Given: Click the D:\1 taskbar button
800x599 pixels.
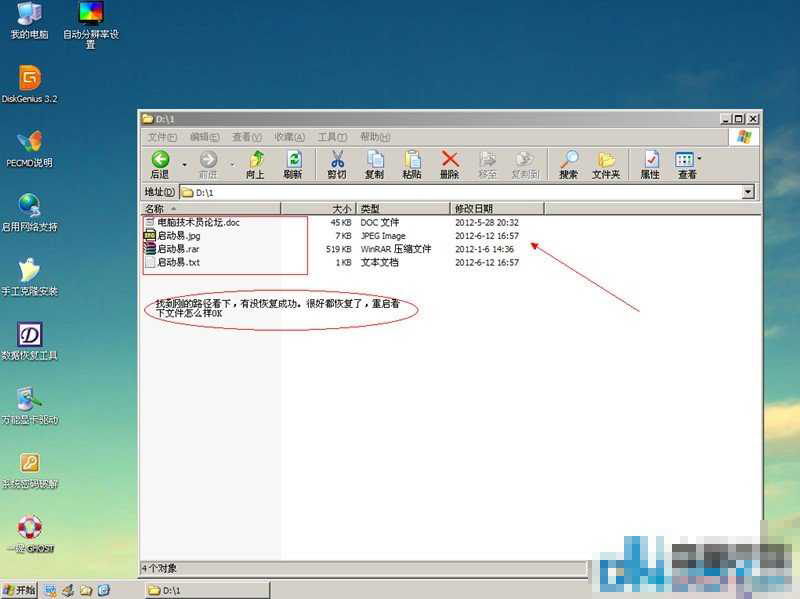Looking at the screenshot, I should 208,590.
